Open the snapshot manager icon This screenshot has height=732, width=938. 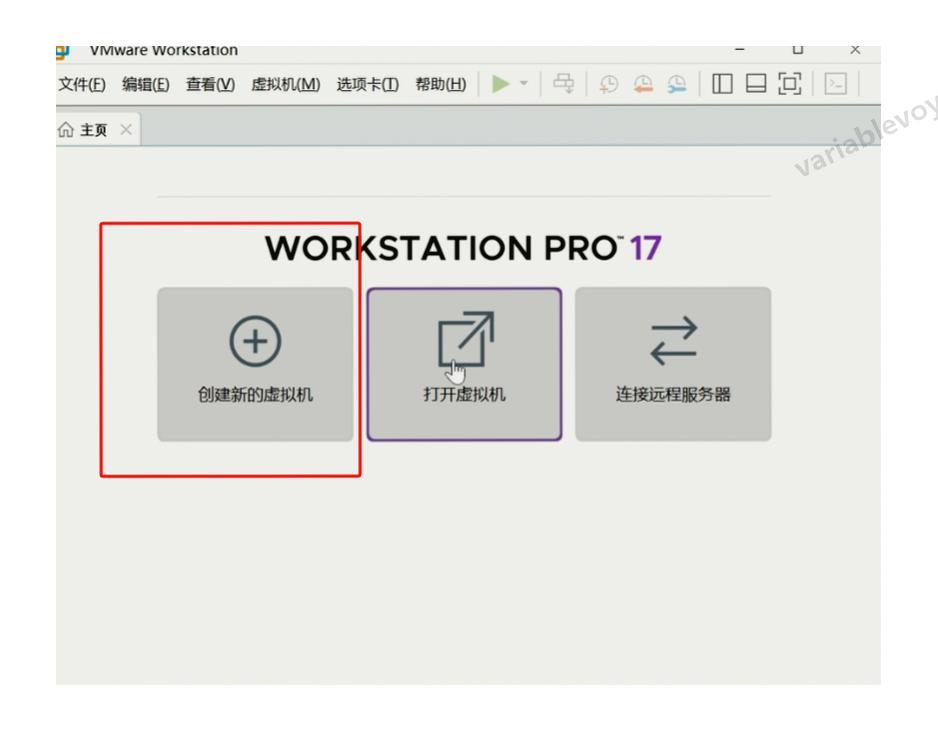click(x=677, y=84)
